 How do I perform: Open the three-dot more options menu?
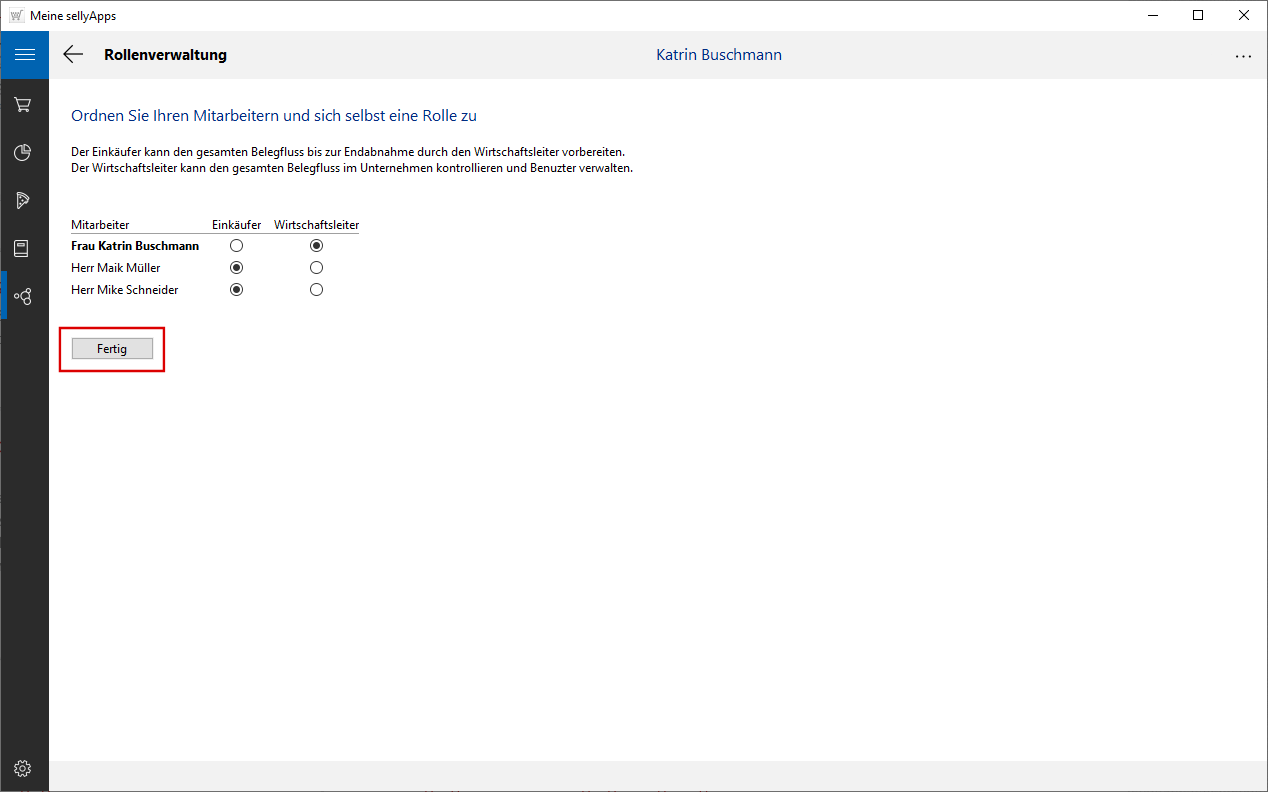coord(1243,56)
